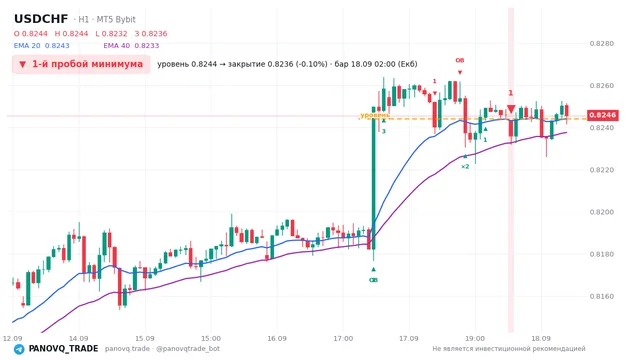
Task: Click the 'Не является инвестиционной рекомендацией' disclaimer
Action: (x=509, y=349)
